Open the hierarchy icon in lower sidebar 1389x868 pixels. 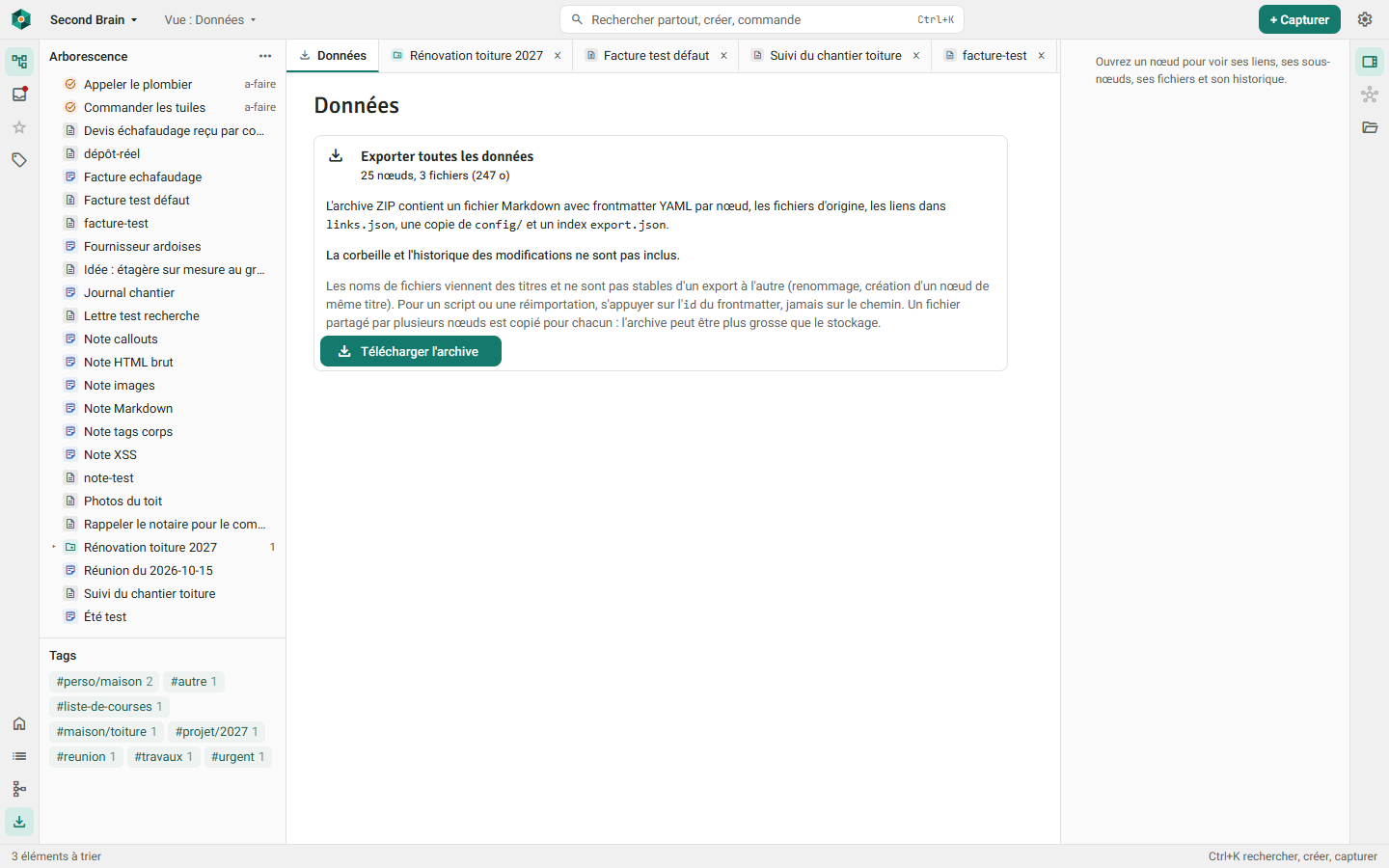[19, 789]
